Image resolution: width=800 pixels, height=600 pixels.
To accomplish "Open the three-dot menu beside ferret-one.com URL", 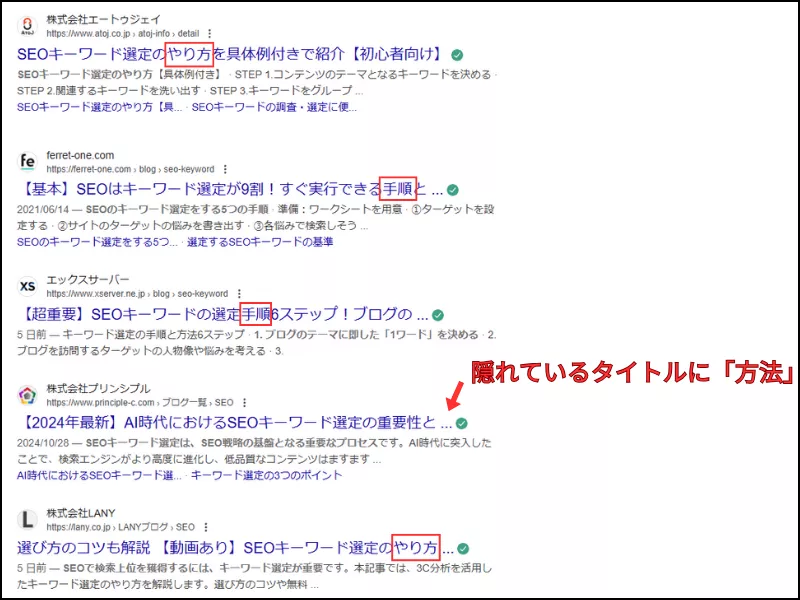I will click(x=225, y=169).
